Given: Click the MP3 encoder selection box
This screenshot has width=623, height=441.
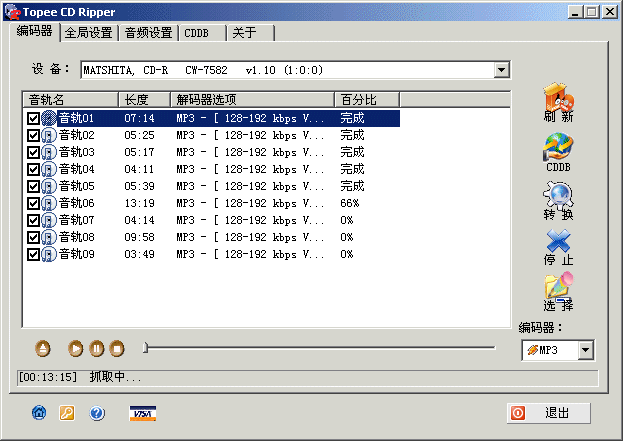Looking at the screenshot, I should (558, 350).
